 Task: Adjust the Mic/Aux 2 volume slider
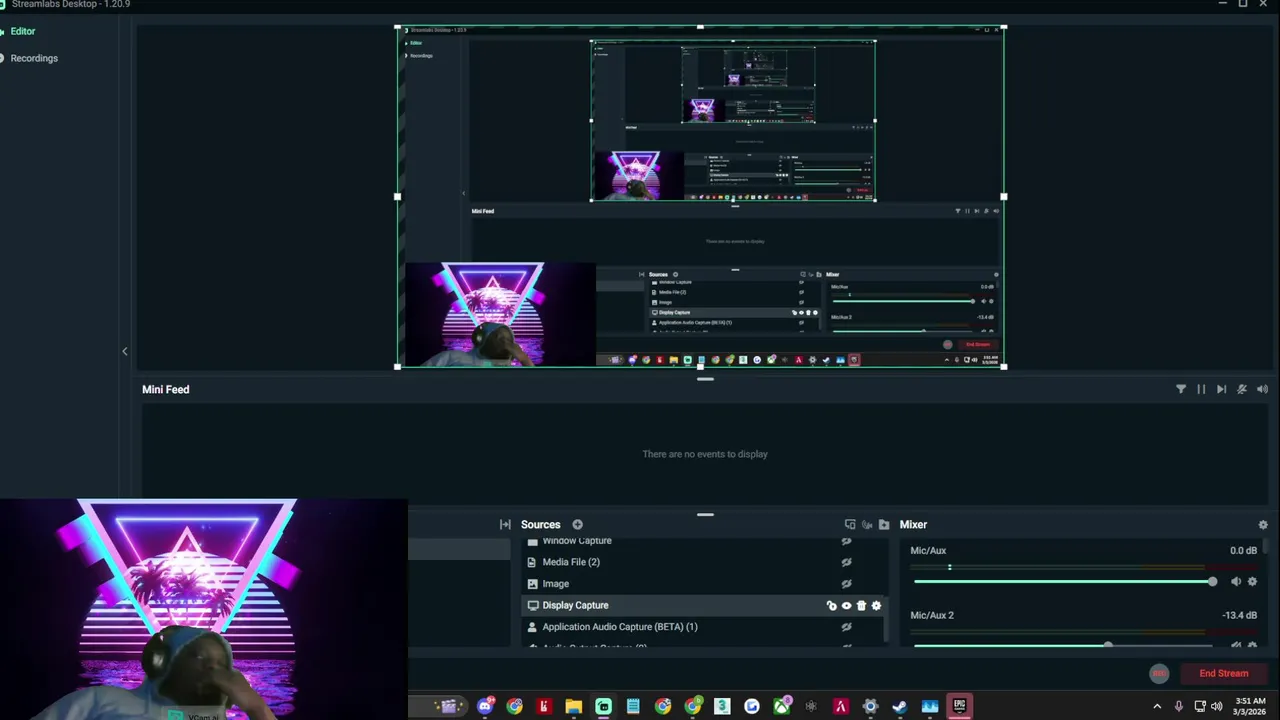pyautogui.click(x=1065, y=645)
